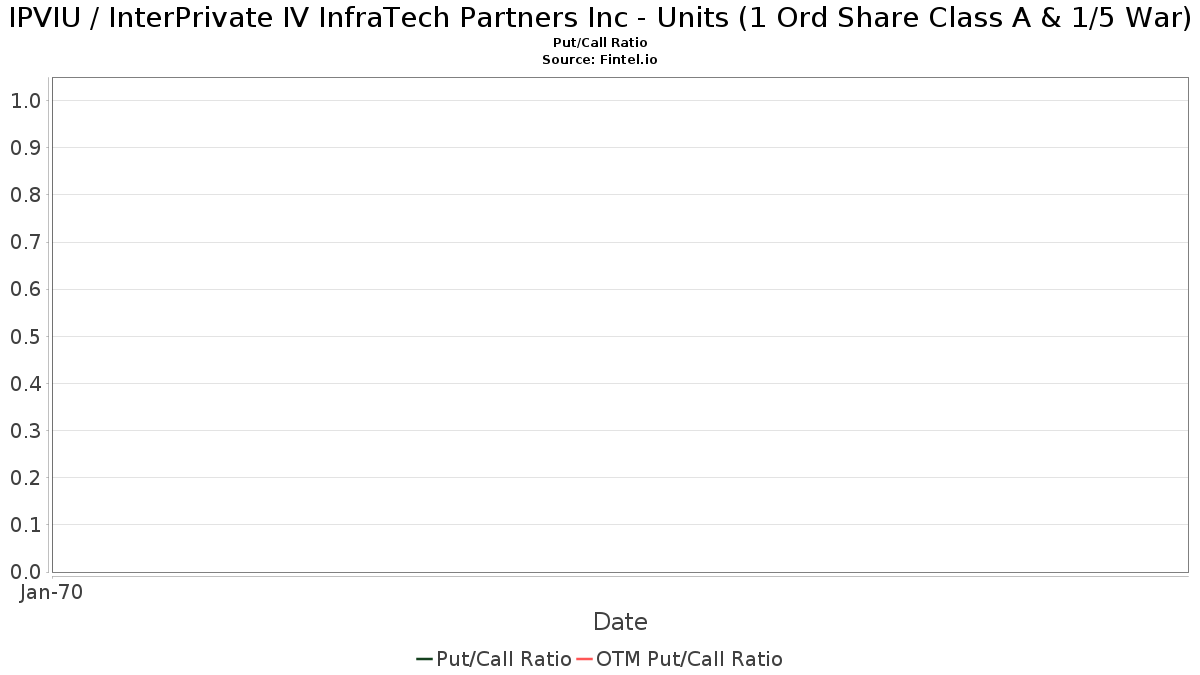Click the 0.5 y-axis label
Image resolution: width=1200 pixels, height=675 pixels.
coord(25,336)
